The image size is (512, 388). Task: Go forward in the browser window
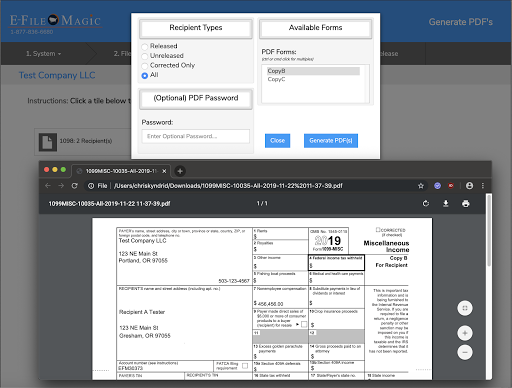click(61, 186)
